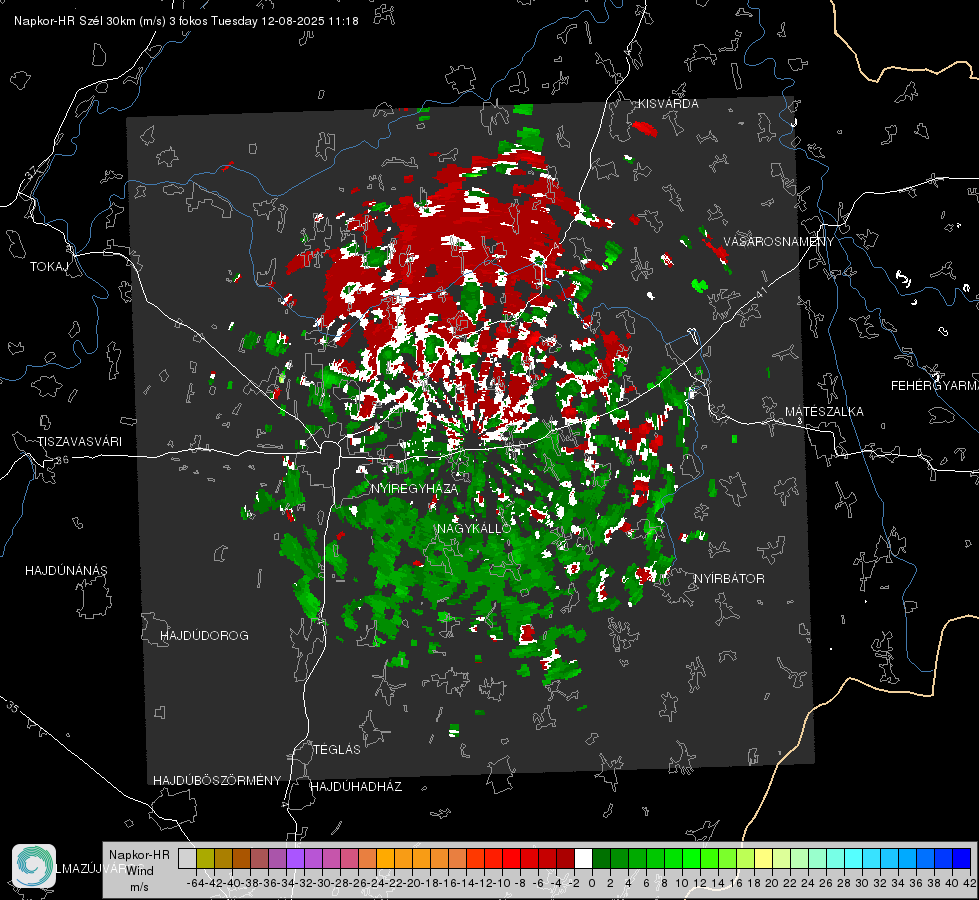Select the purple swatch between -34 and -32

pos(295,858)
